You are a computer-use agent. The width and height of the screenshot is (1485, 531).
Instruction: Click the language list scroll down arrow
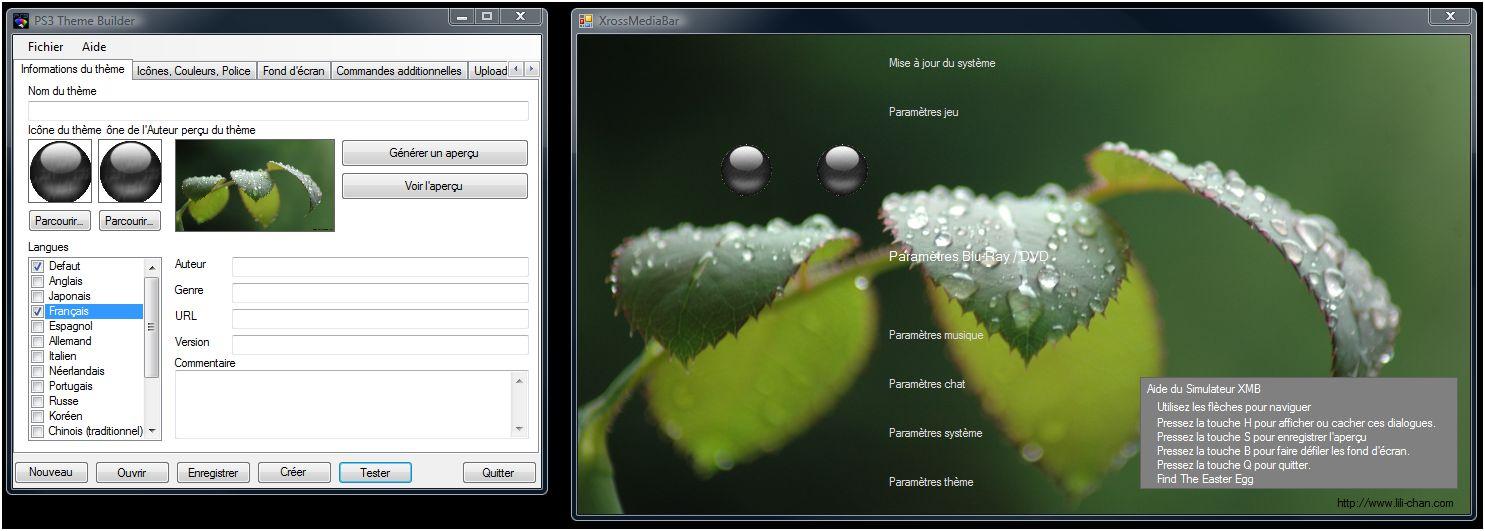point(152,431)
